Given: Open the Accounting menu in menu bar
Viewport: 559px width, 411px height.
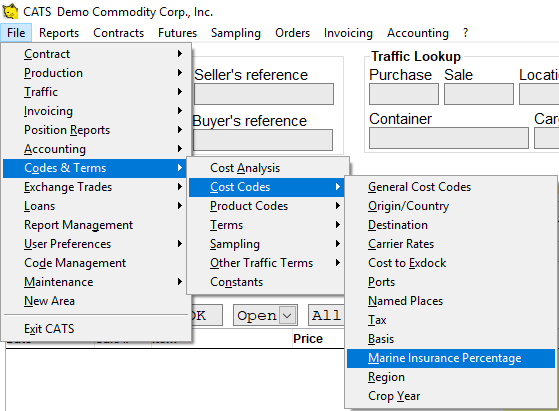Looking at the screenshot, I should click(x=417, y=33).
